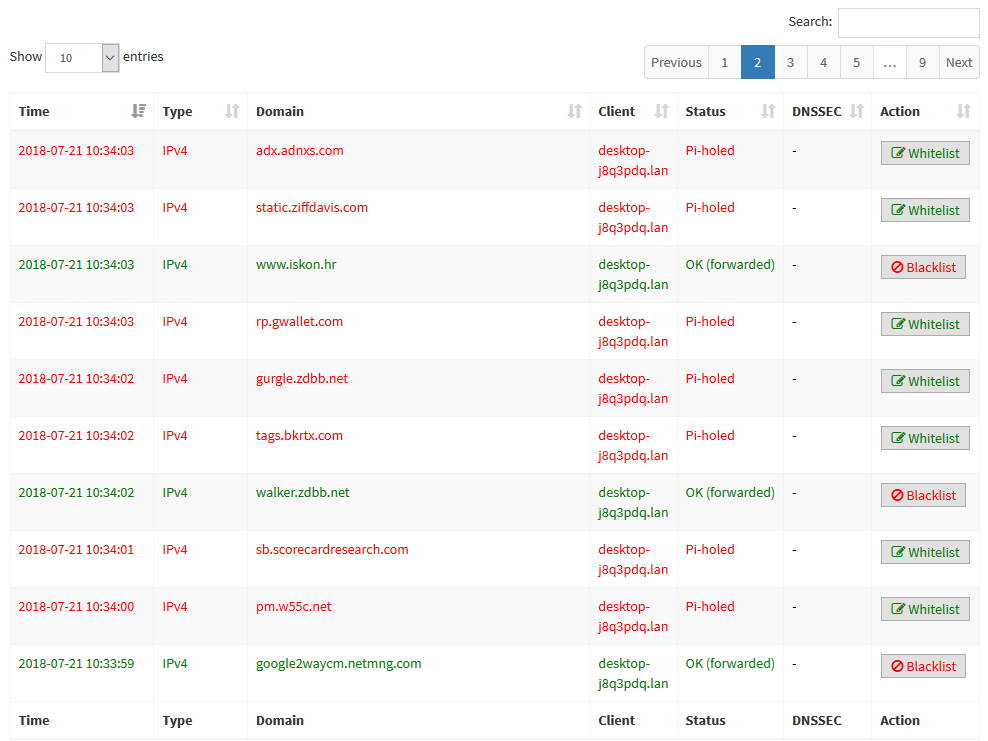Go to the Previous page
Image resolution: width=988 pixels, height=741 pixels.
pyautogui.click(x=676, y=62)
